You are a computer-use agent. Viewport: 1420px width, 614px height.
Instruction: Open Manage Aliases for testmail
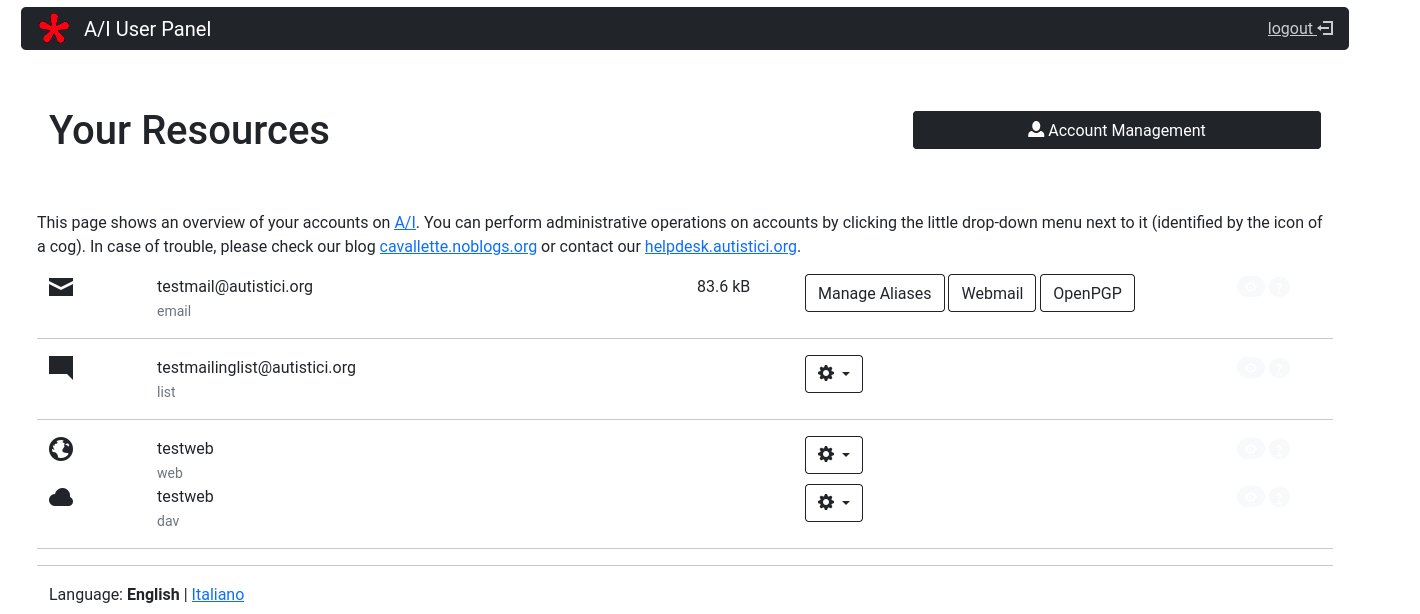(x=874, y=293)
